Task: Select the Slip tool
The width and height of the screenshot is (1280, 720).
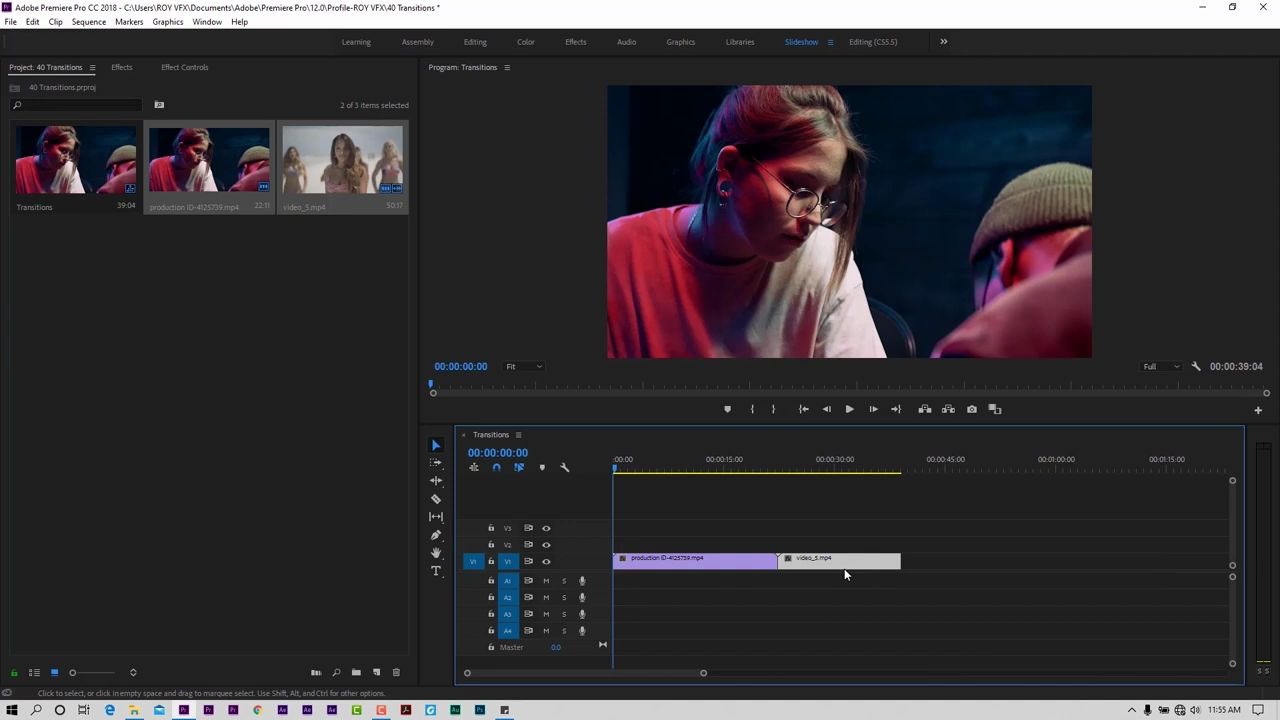Action: [436, 517]
